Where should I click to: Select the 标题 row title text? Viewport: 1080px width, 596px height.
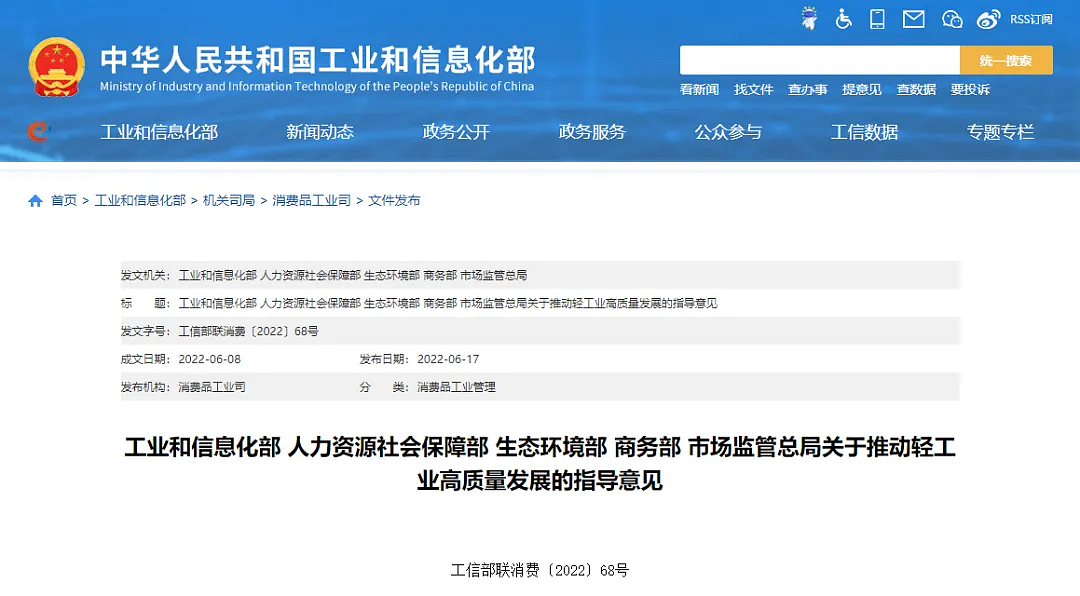click(x=448, y=303)
